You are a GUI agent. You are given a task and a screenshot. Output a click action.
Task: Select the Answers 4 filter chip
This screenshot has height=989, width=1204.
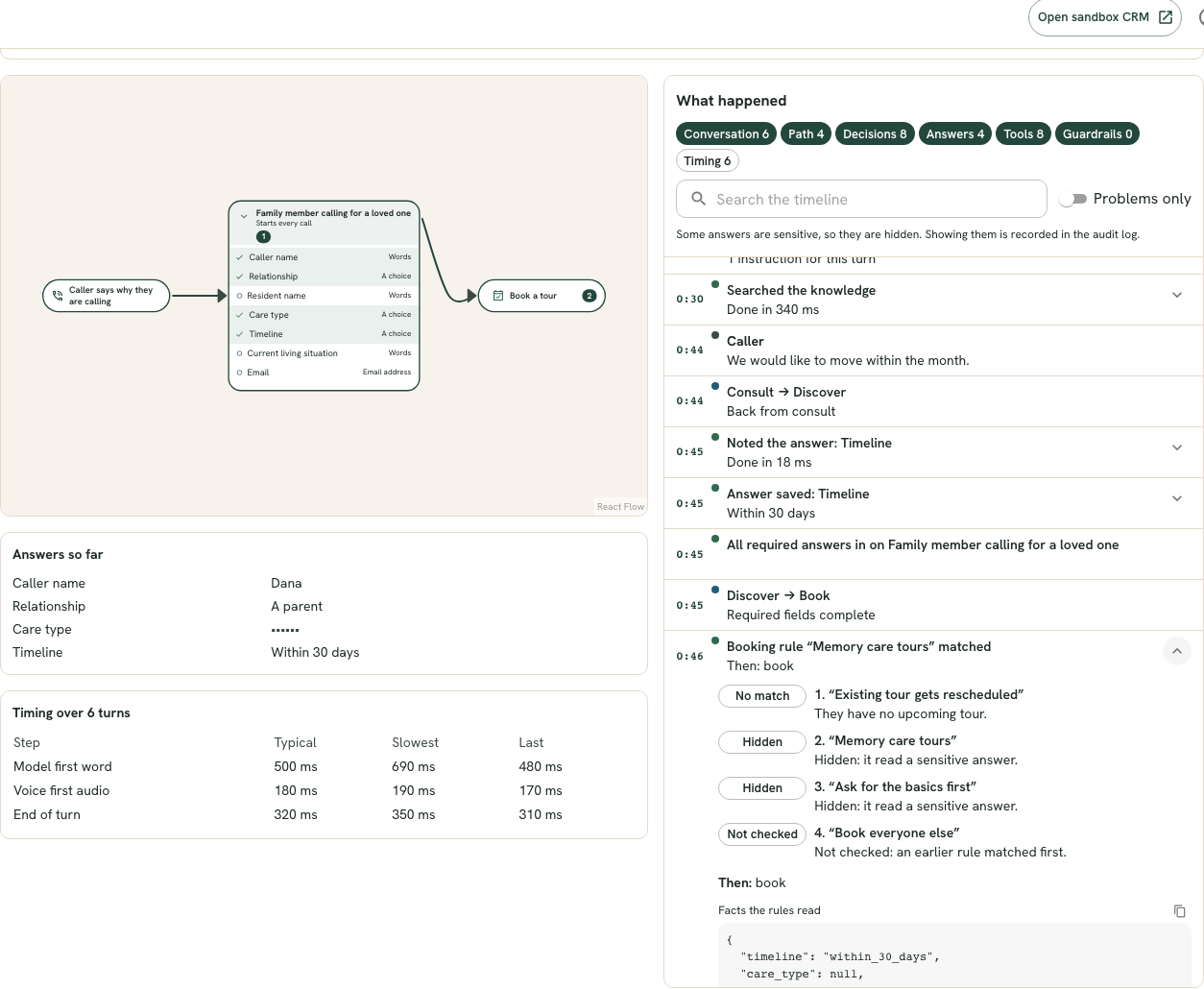(955, 134)
